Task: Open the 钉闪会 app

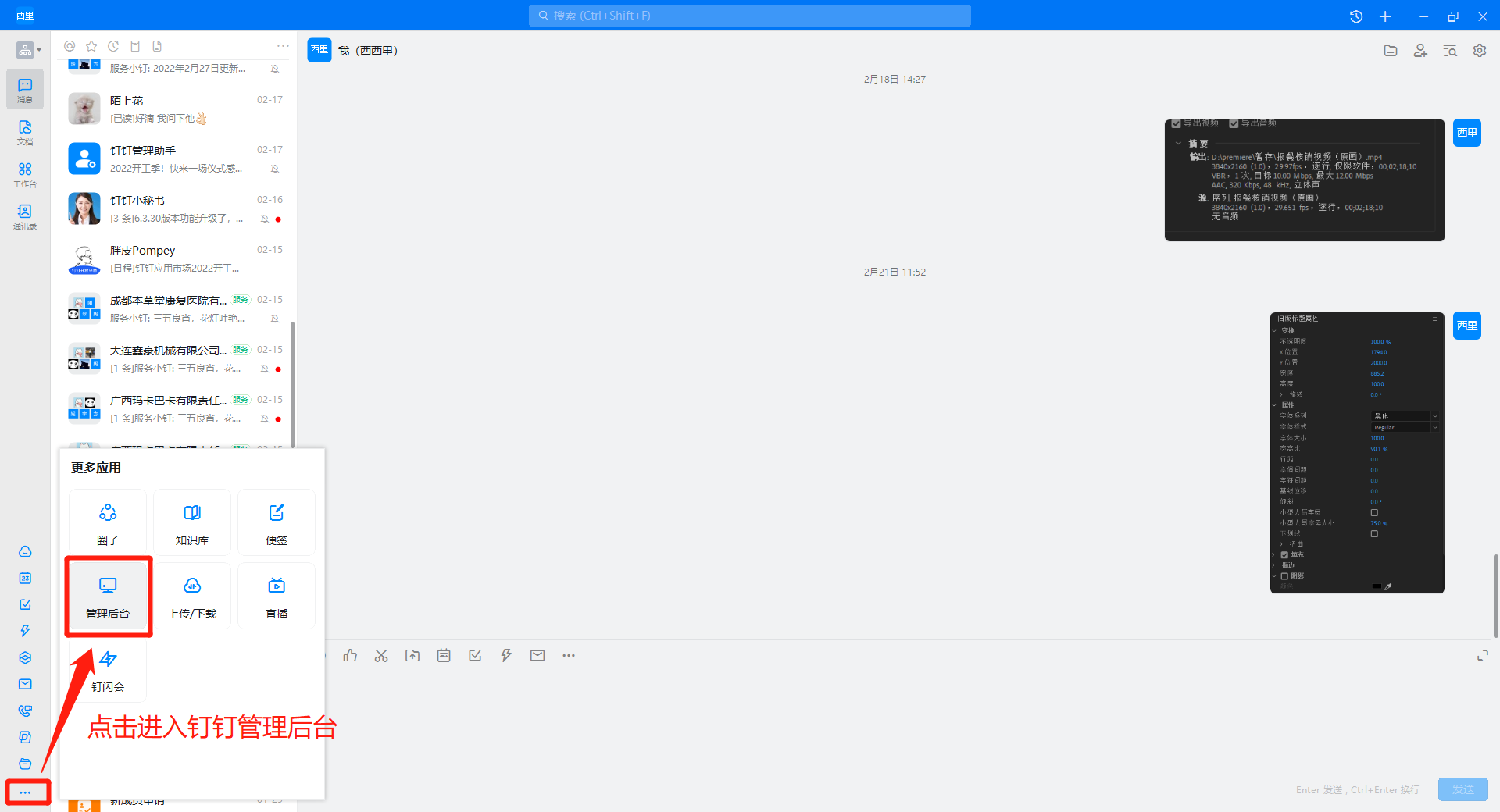Action: [108, 669]
